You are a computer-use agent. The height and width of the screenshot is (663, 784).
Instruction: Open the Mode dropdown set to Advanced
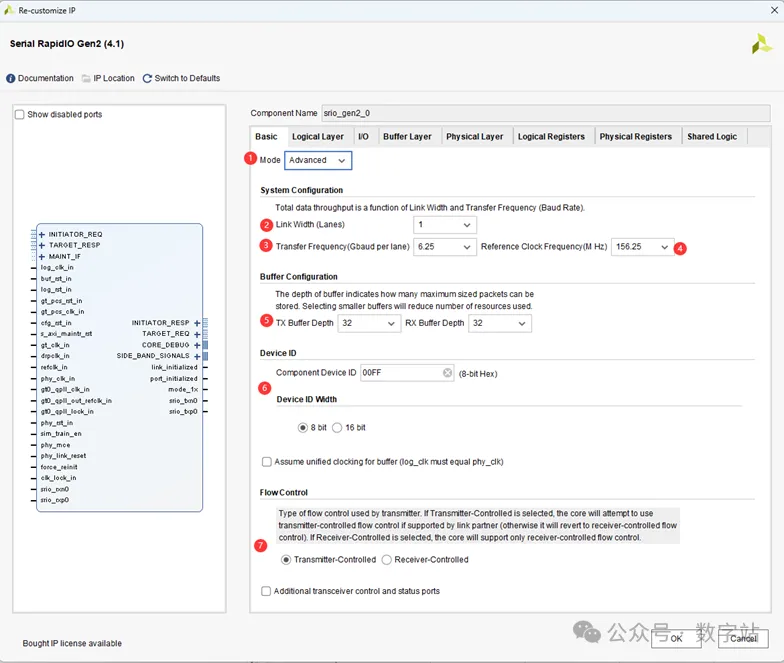tap(318, 160)
